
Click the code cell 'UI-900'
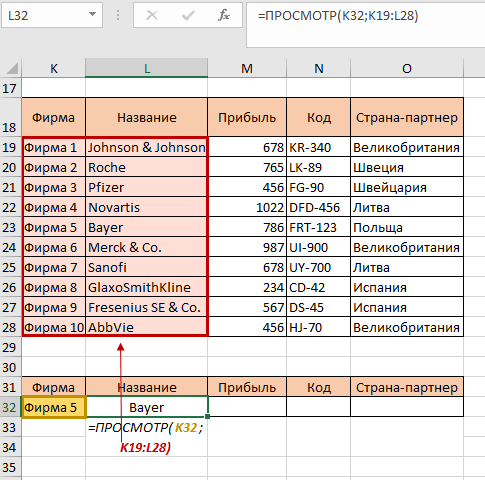pos(319,247)
